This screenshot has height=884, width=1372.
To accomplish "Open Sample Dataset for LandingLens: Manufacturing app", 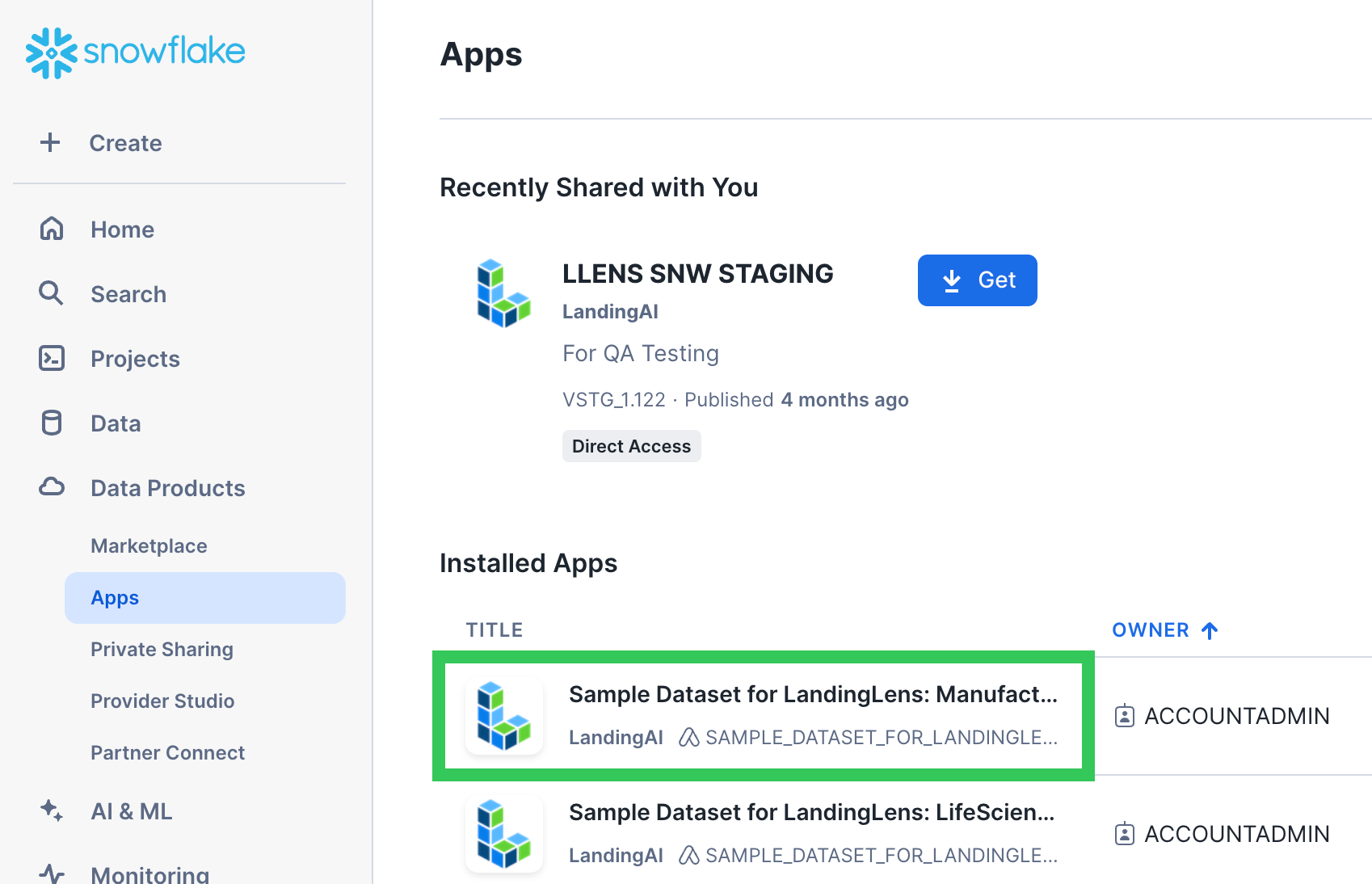I will [x=812, y=695].
